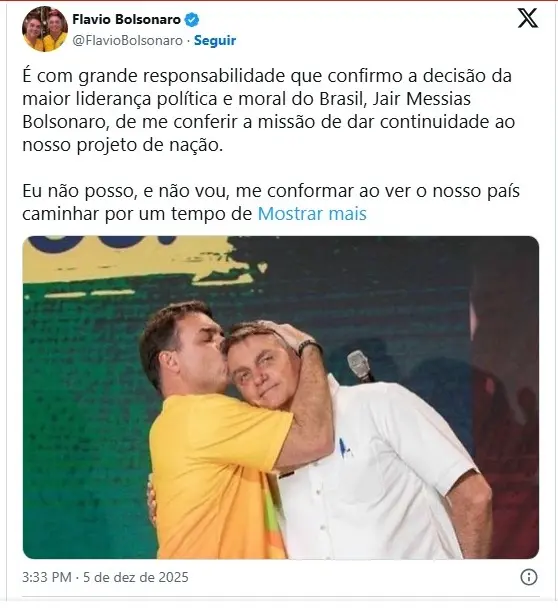This screenshot has width=558, height=609.
Task: Click the date 5 de dez de 2025
Action: [136, 577]
